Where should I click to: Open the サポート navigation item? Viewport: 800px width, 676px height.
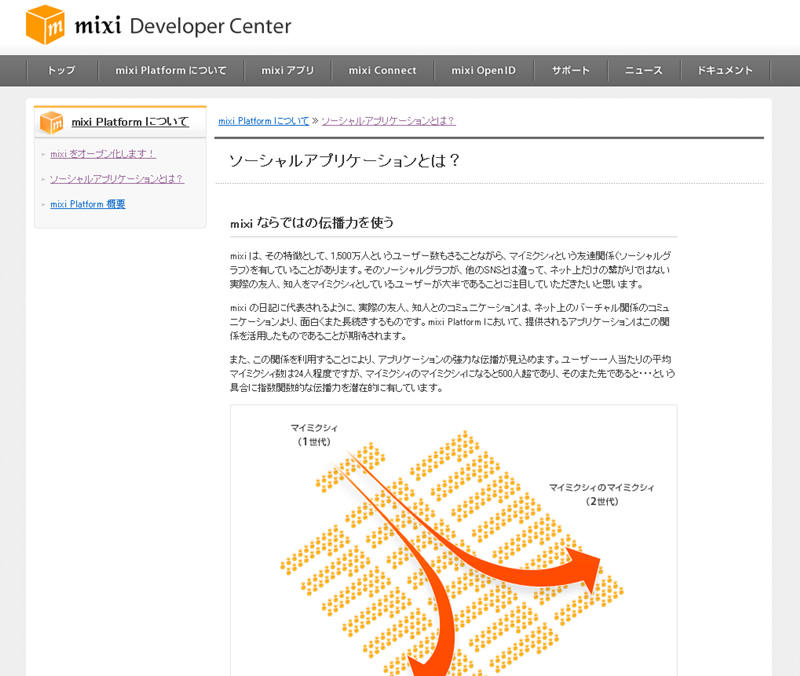coord(571,70)
